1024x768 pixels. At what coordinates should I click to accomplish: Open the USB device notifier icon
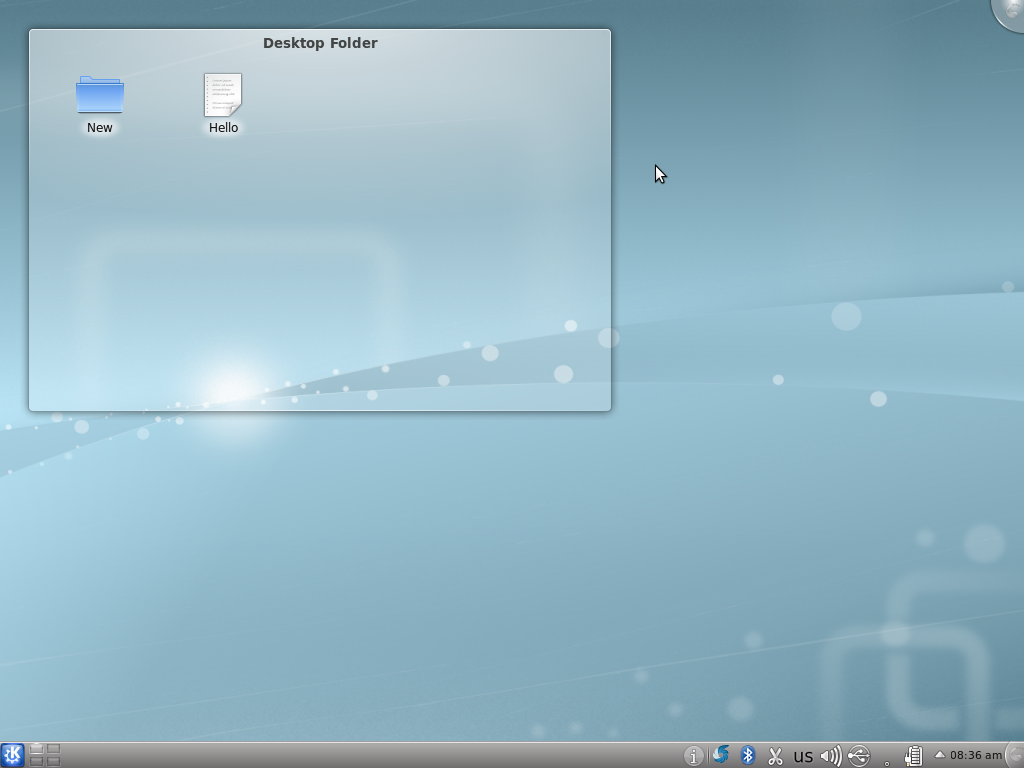857,754
